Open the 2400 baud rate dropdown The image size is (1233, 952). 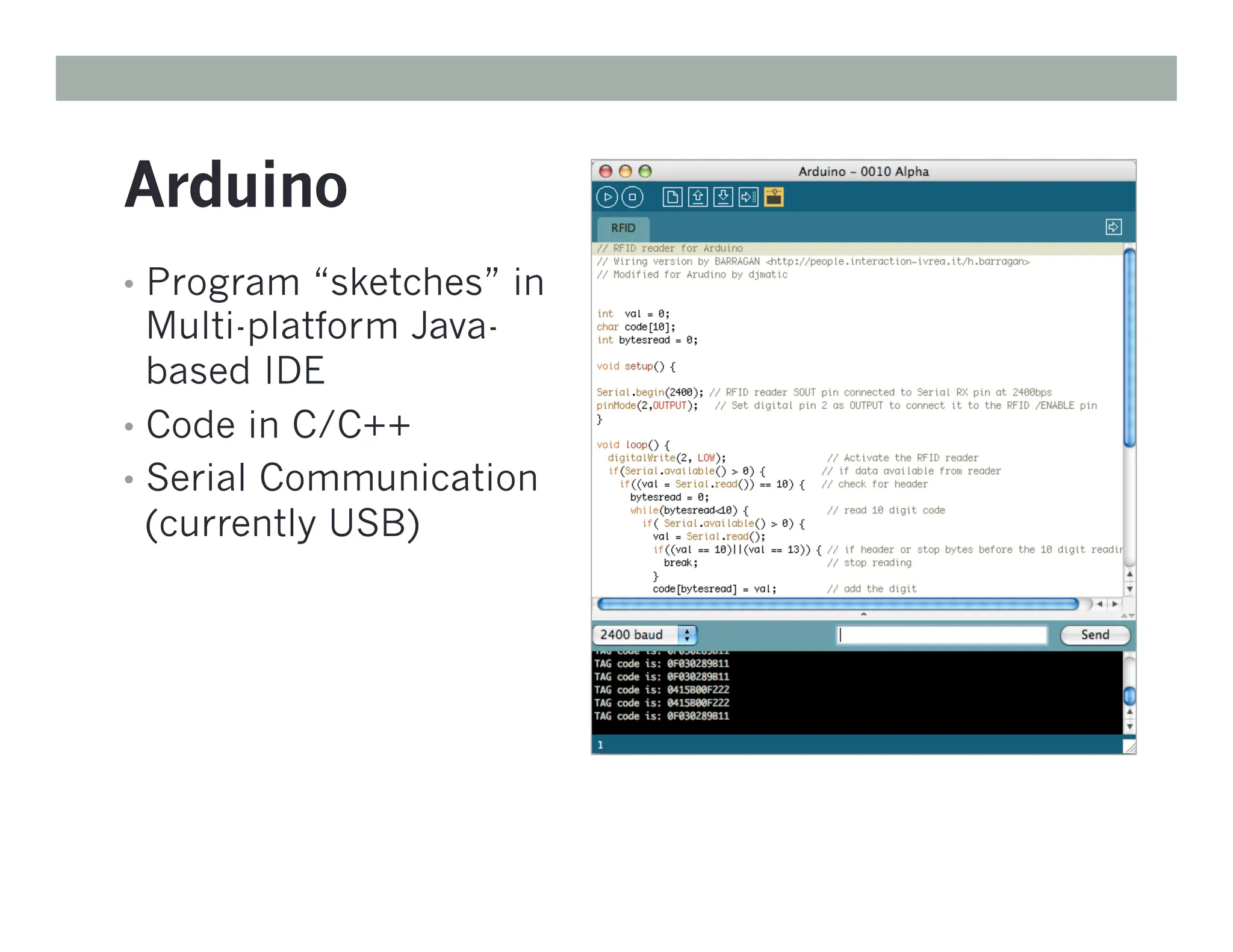tap(645, 635)
